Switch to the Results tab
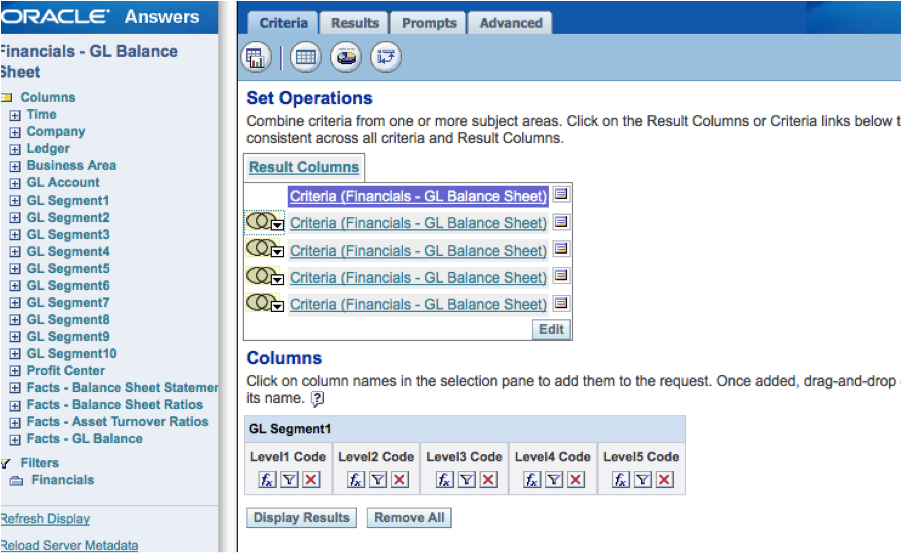Image resolution: width=902 pixels, height=553 pixels. tap(355, 23)
